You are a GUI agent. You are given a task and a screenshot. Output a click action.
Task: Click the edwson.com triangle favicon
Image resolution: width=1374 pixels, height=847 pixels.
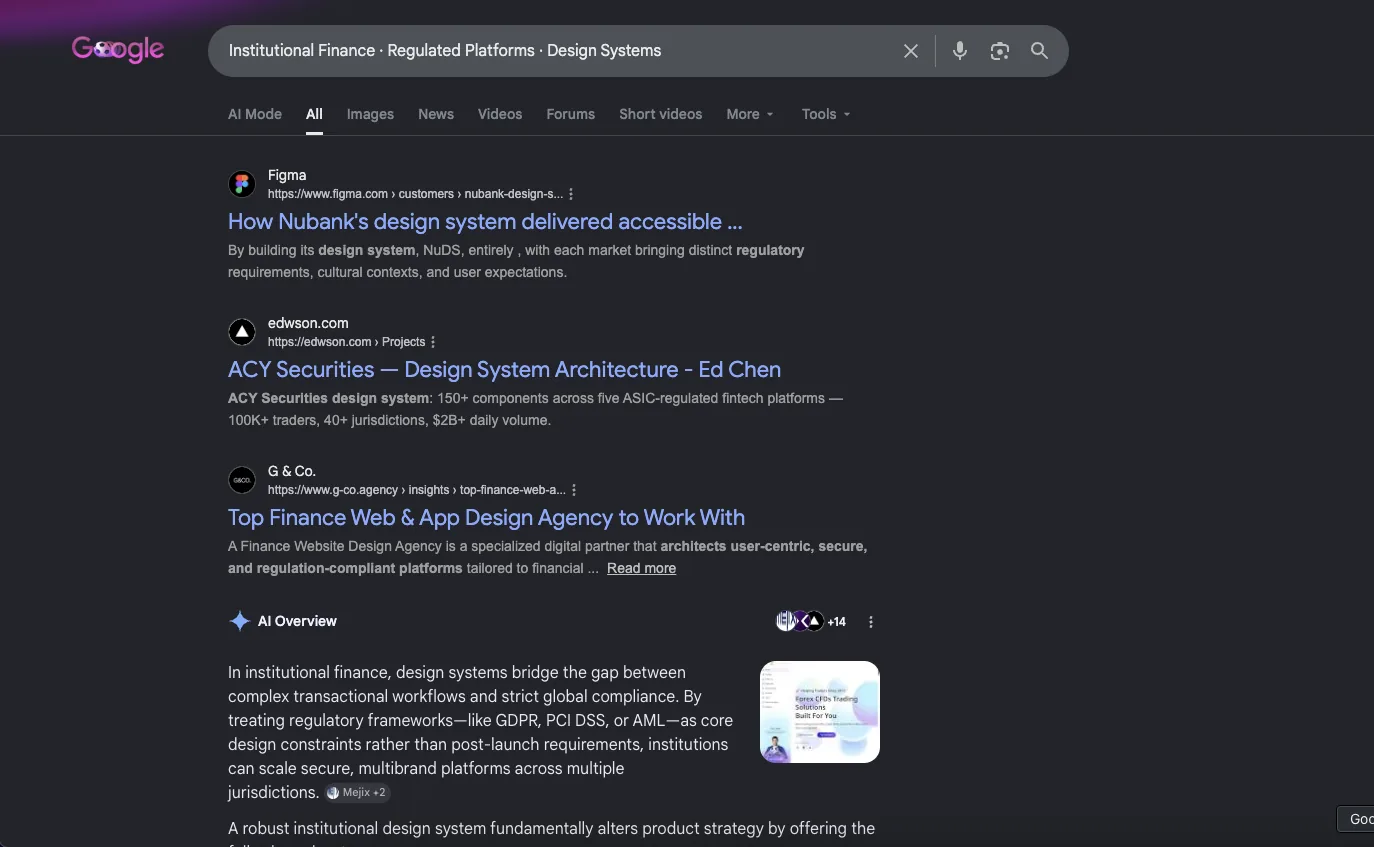242,332
